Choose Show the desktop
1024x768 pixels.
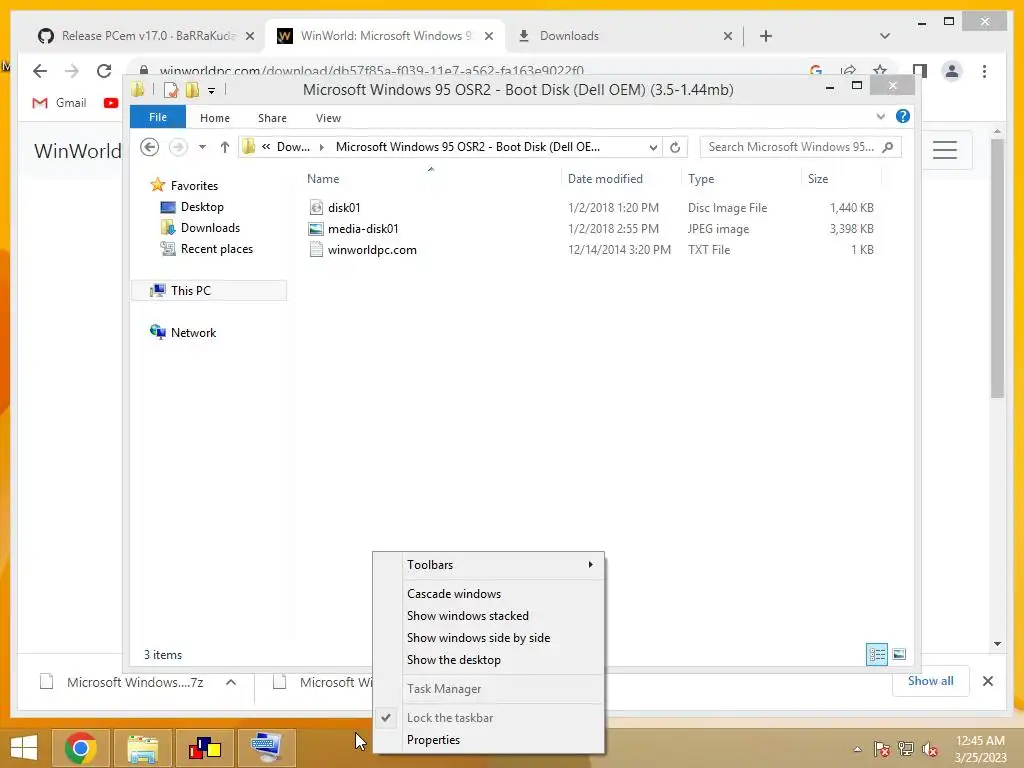pyautogui.click(x=488, y=660)
